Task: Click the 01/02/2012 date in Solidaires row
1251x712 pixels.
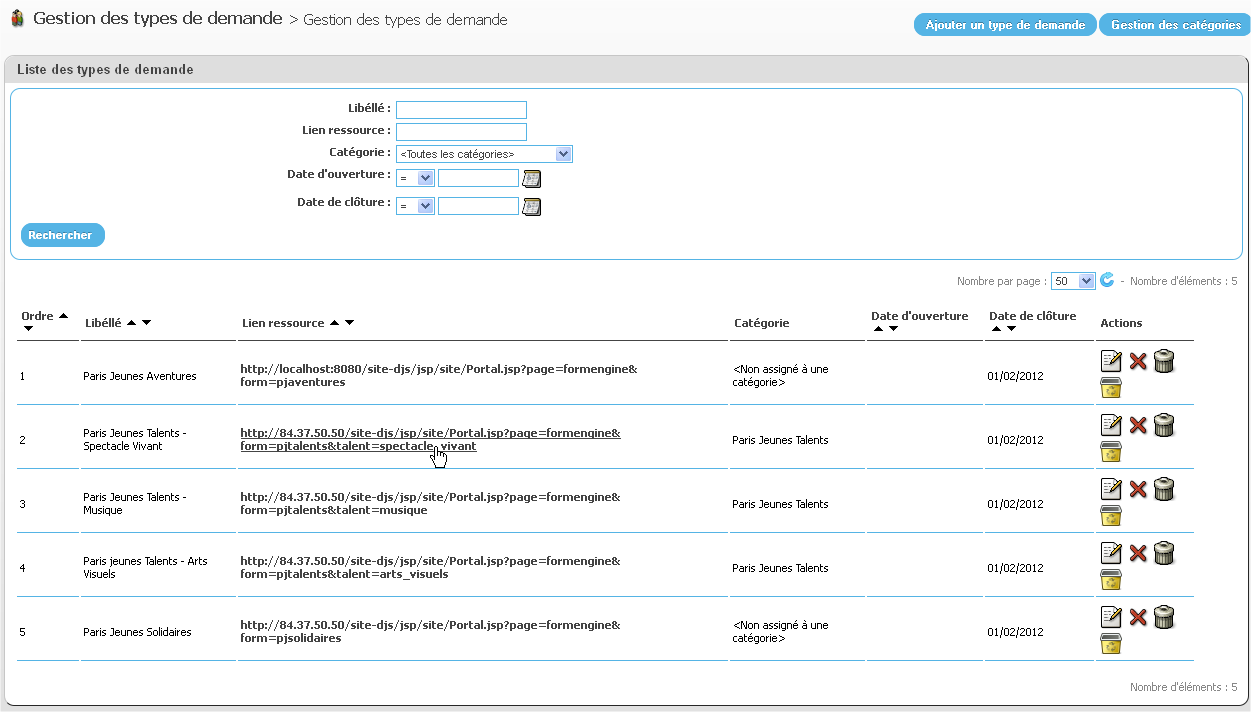Action: tap(1015, 632)
